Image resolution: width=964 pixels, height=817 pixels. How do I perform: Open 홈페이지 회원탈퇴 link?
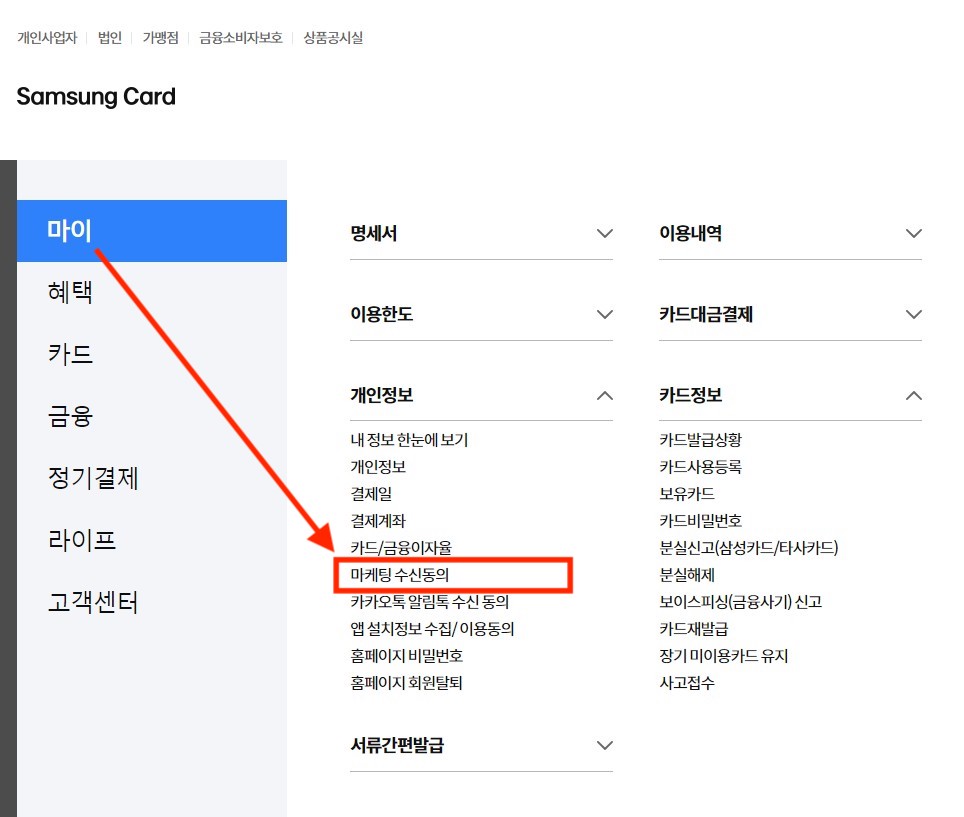(x=406, y=683)
